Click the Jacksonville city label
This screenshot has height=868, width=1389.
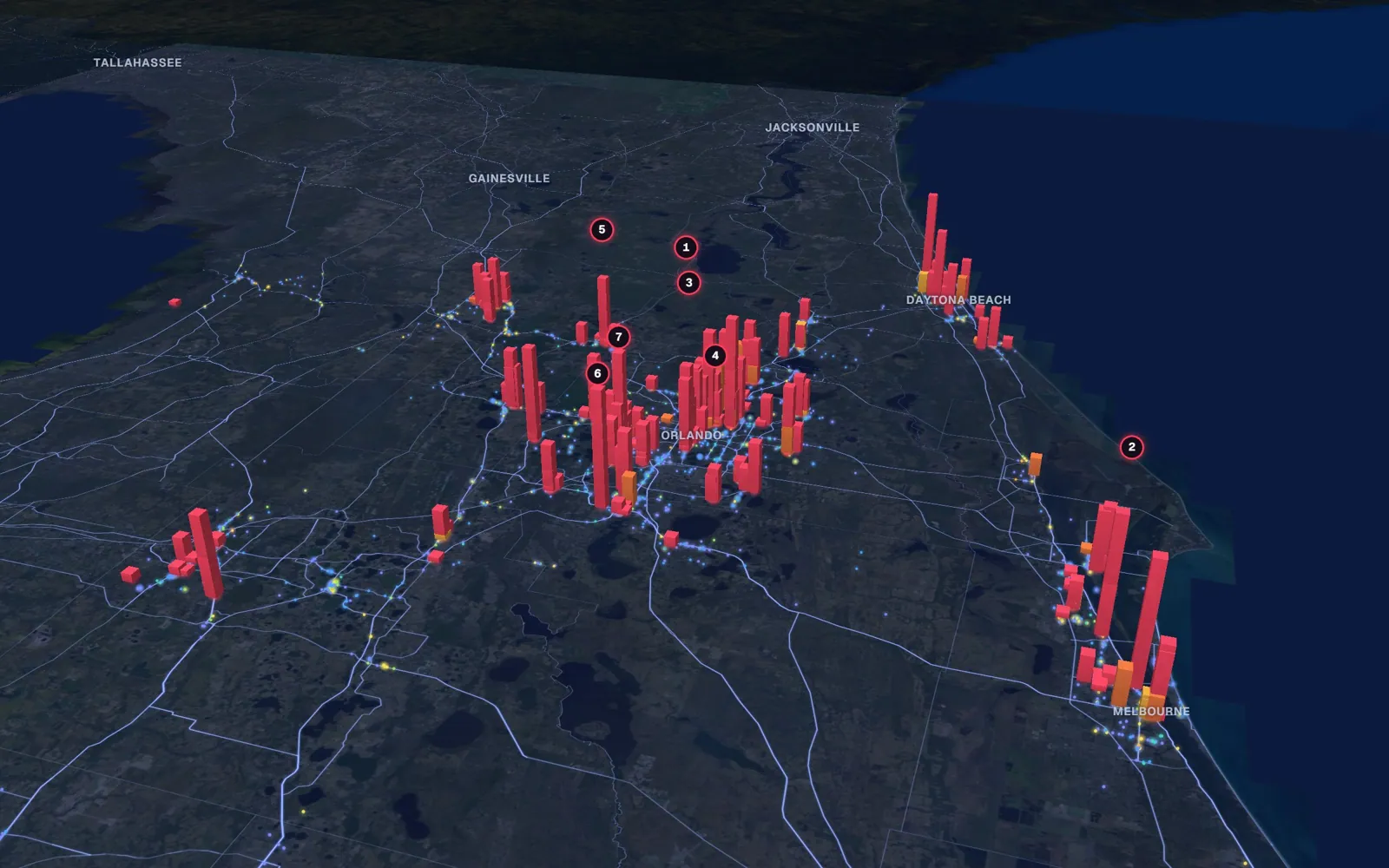coord(813,127)
